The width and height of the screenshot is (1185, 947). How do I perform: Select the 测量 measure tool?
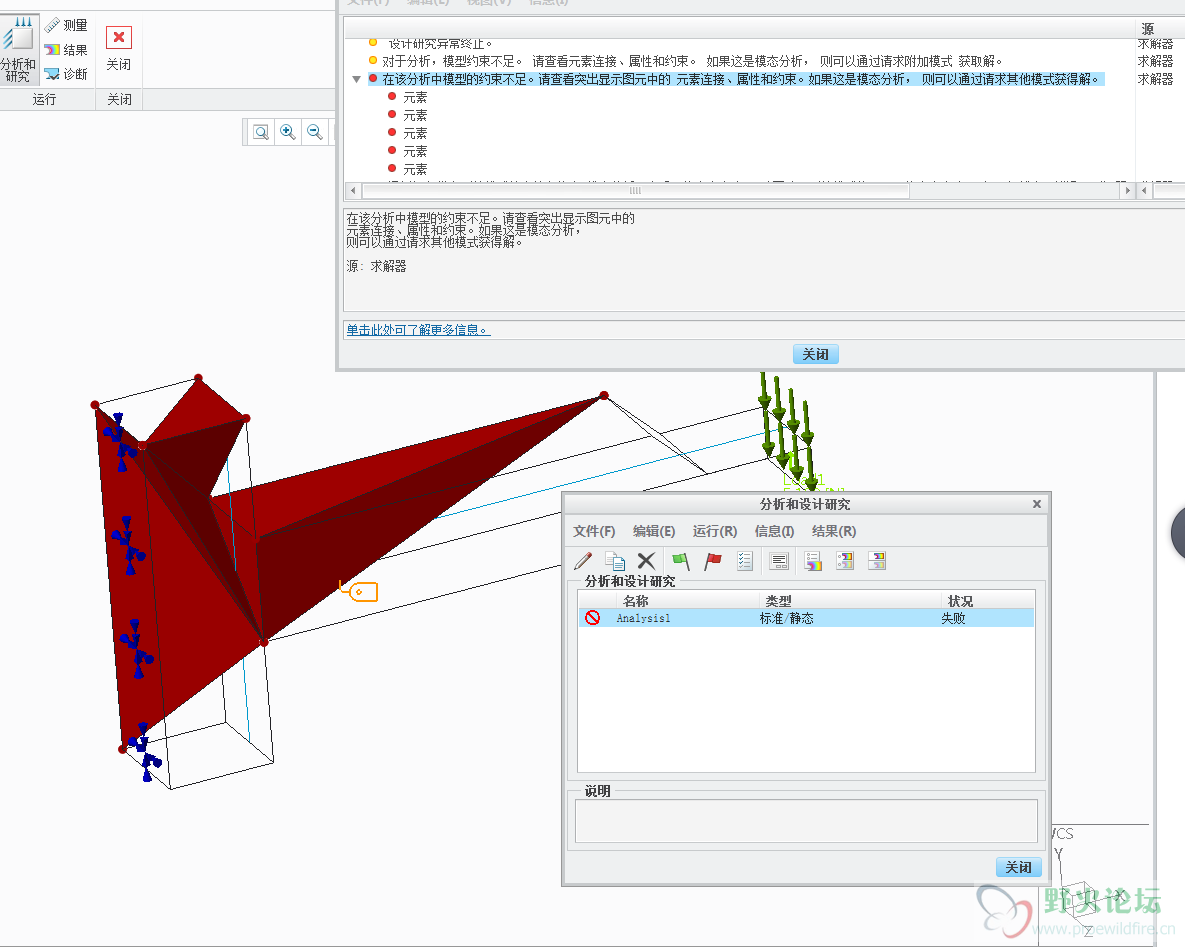67,25
